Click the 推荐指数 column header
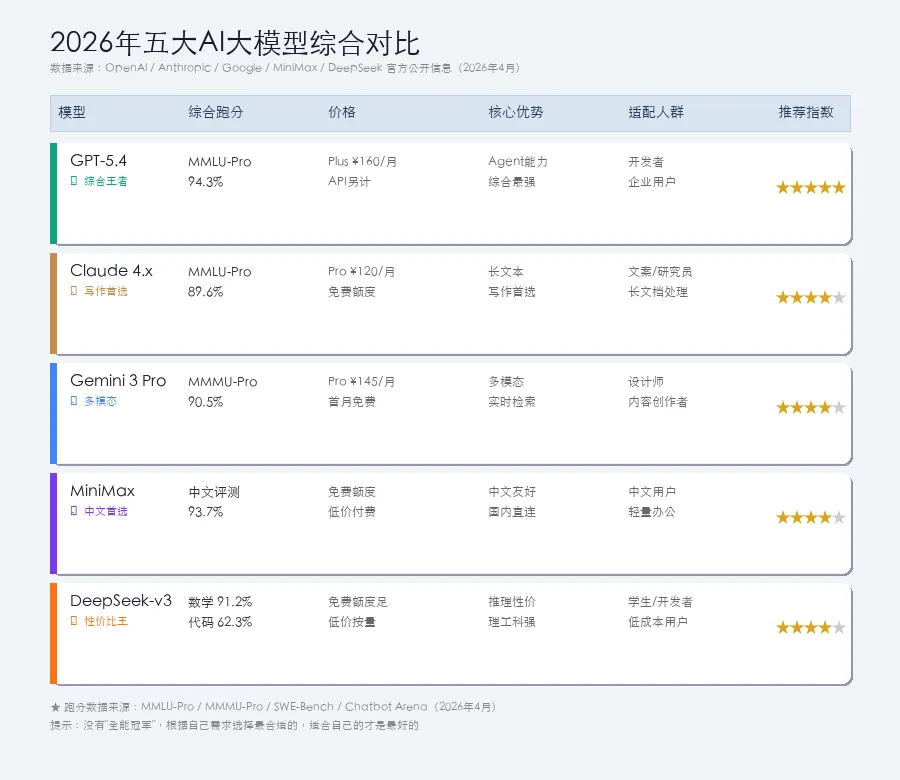Image resolution: width=900 pixels, height=780 pixels. [x=806, y=113]
